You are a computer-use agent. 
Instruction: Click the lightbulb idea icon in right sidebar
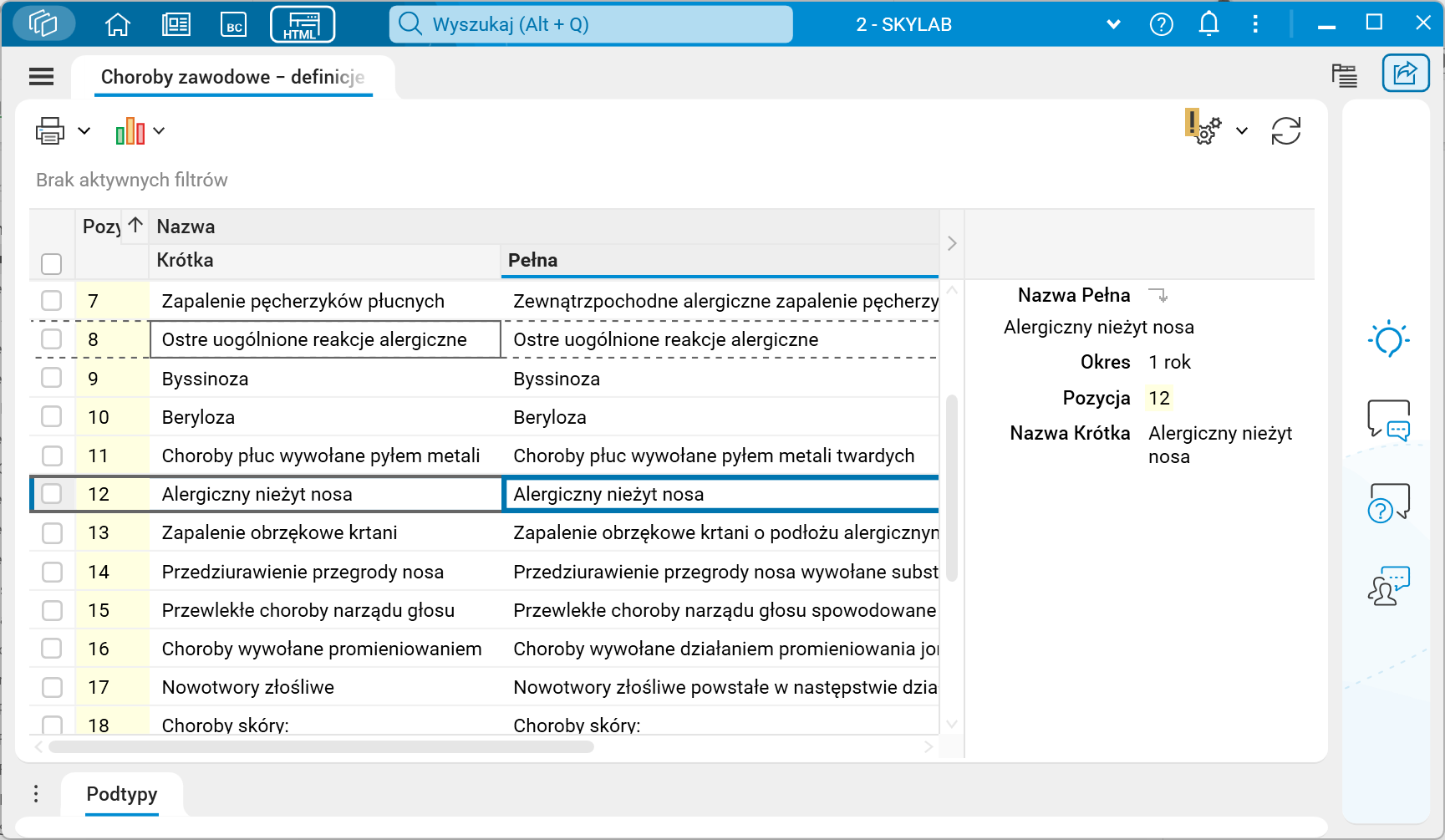click(1389, 339)
